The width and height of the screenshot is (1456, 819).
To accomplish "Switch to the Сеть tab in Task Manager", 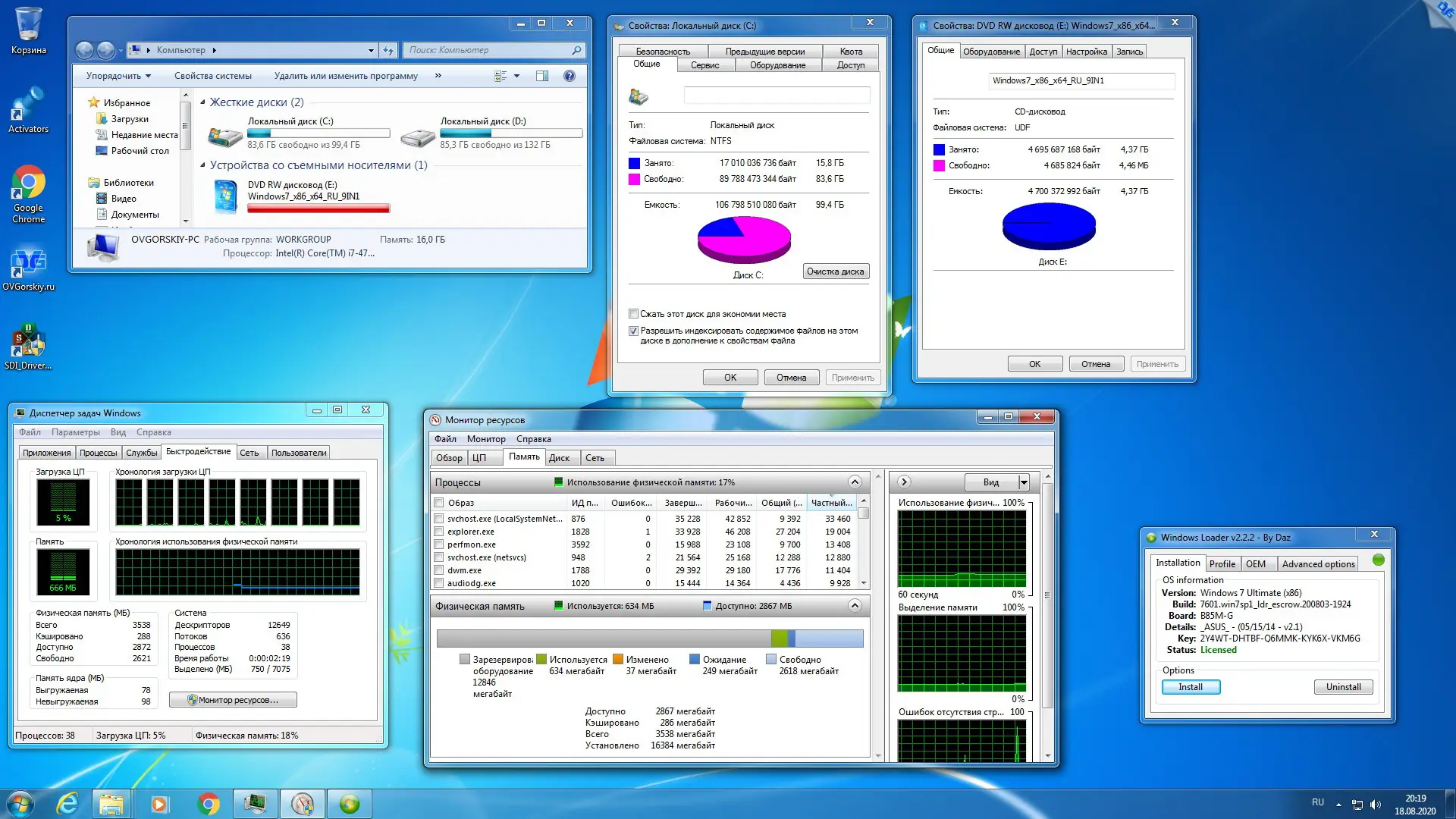I will click(x=249, y=453).
